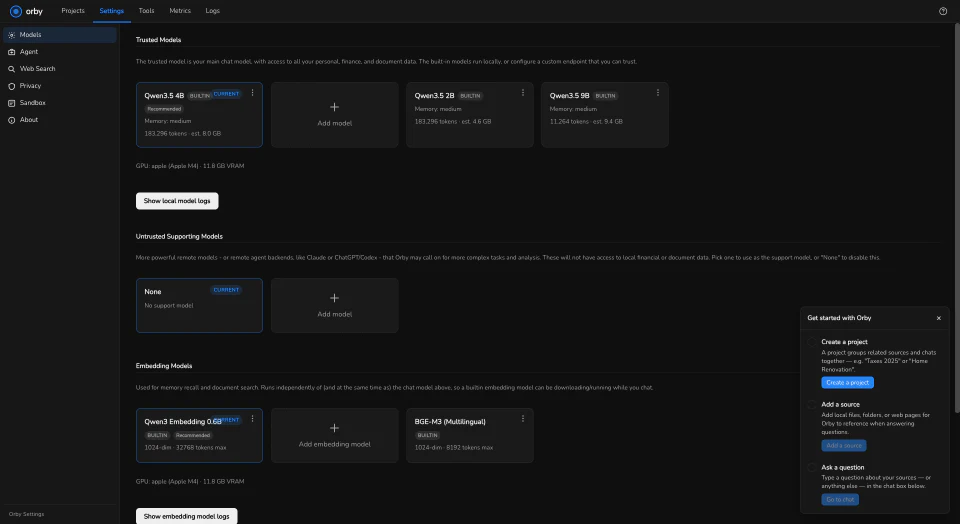Viewport: 960px width, 524px height.
Task: Click '11,264 tokens · est. 9.4 GB' text
Action: 586,121
